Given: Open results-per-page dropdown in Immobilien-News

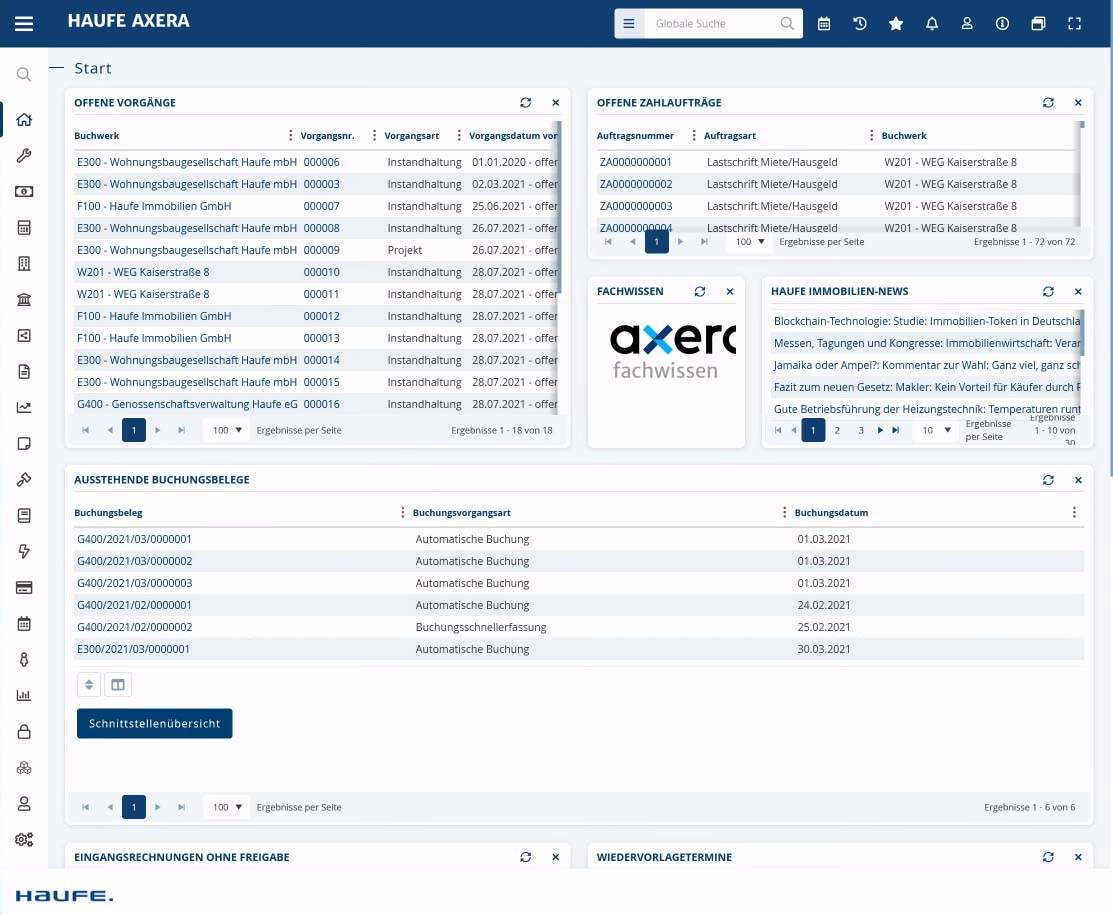Looking at the screenshot, I should coord(934,430).
